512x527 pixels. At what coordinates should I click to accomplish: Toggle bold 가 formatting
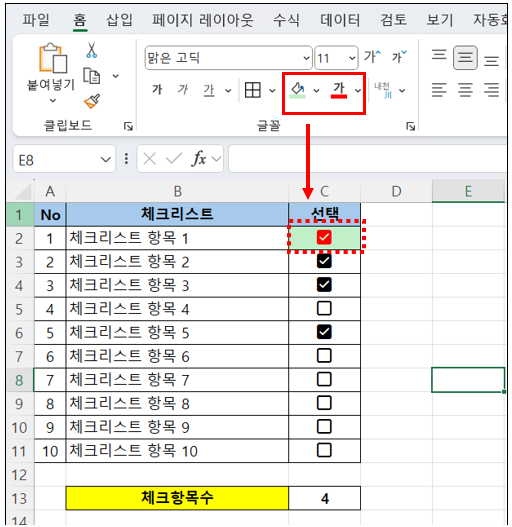coord(157,90)
